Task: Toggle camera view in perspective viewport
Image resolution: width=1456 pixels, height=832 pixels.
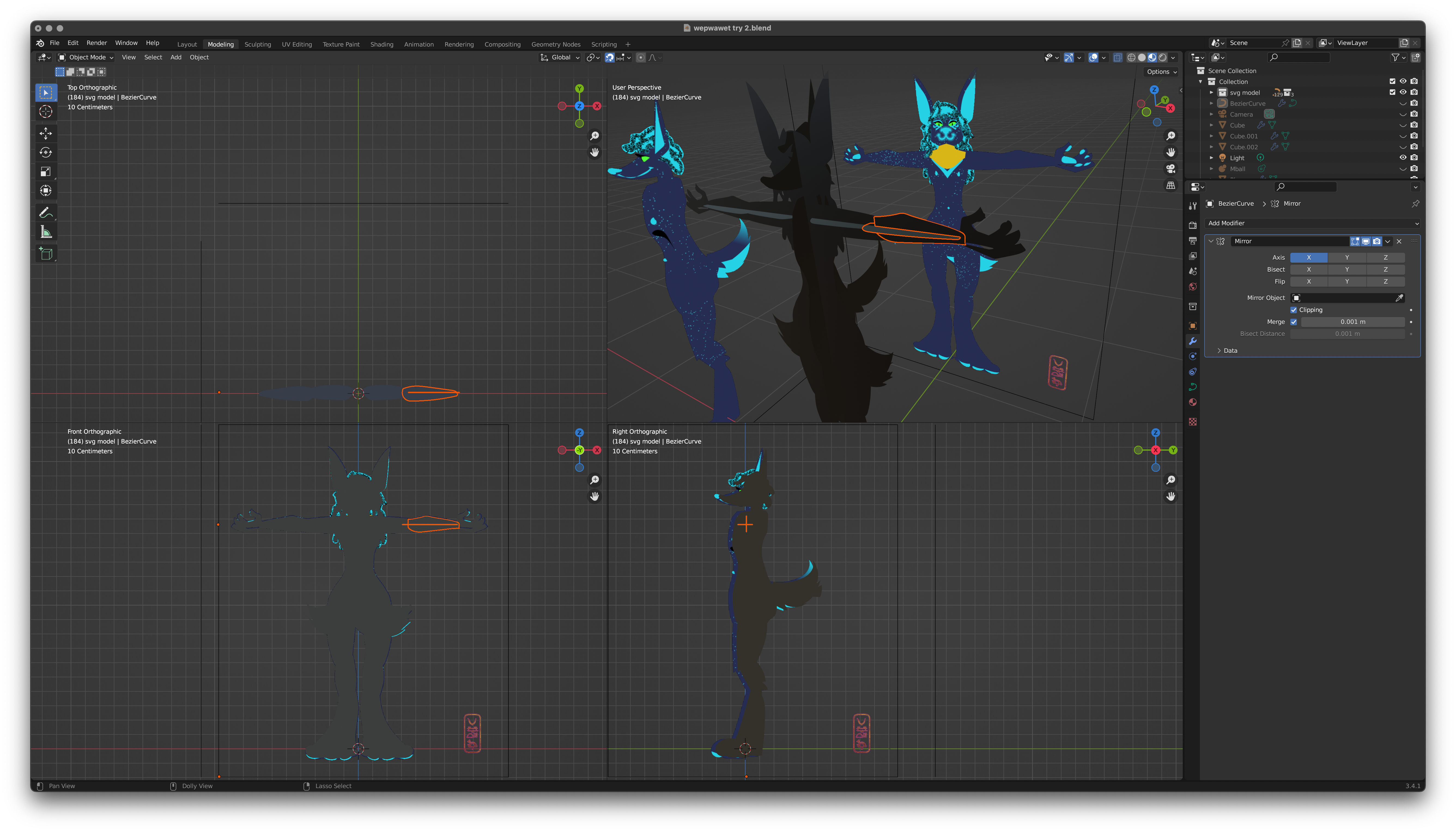Action: click(x=1171, y=169)
